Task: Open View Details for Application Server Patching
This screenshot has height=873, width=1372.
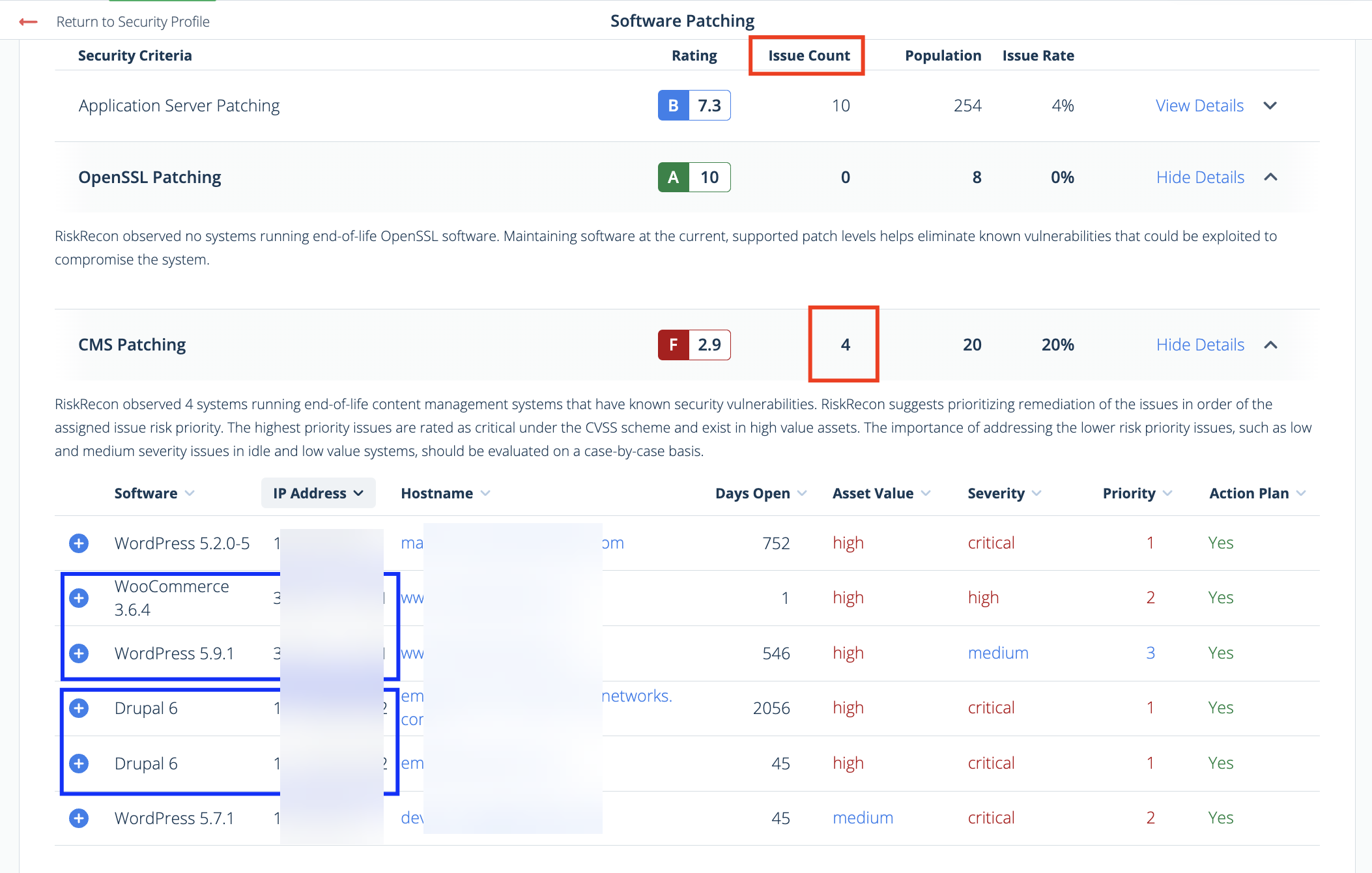Action: pos(1199,106)
